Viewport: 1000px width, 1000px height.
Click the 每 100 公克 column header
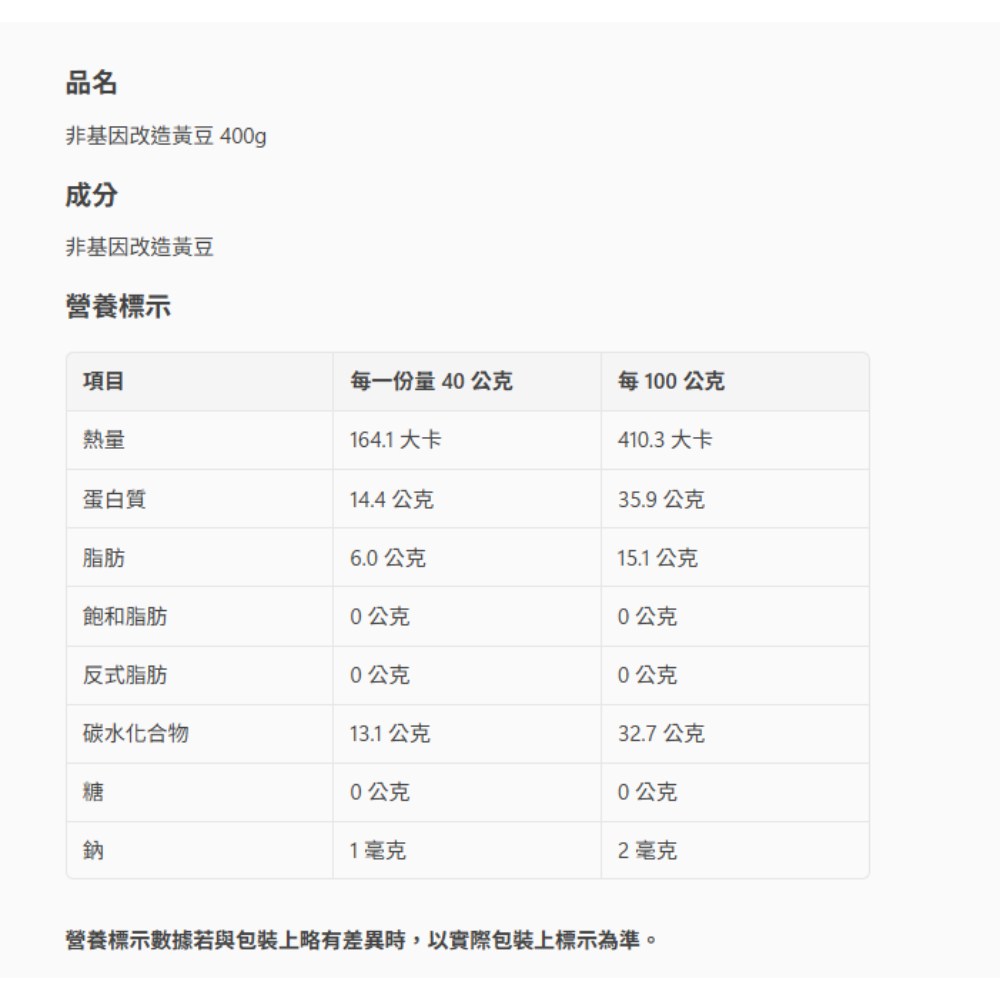671,381
